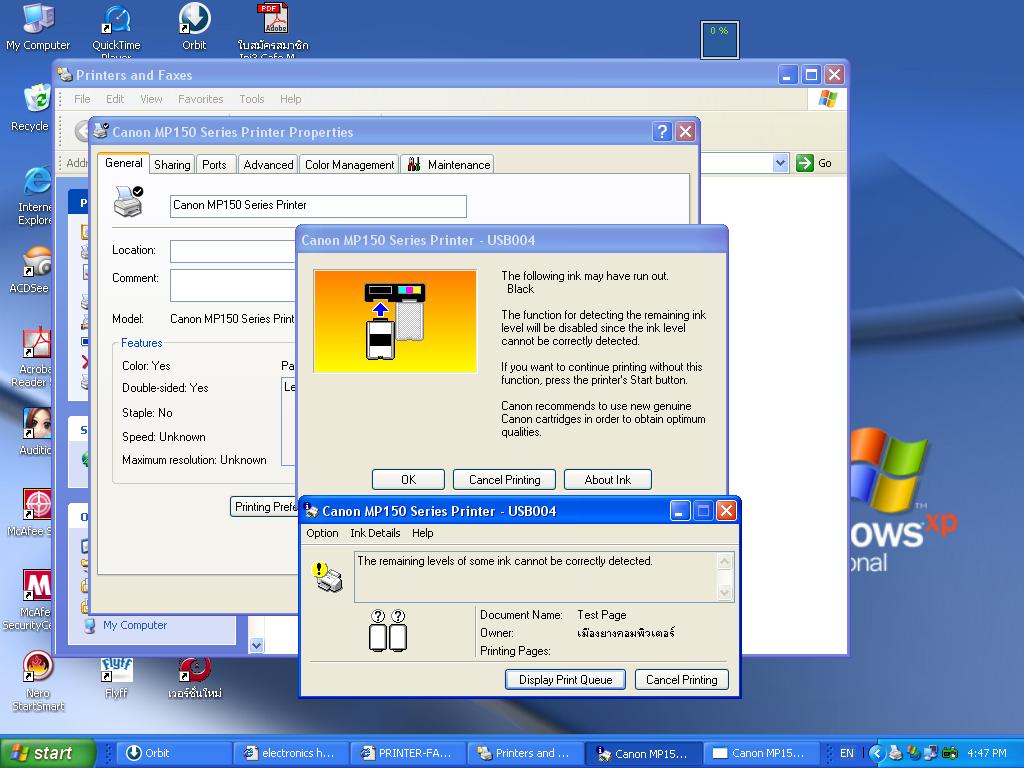Image resolution: width=1024 pixels, height=768 pixels.
Task: Click the green Go arrow icon
Action: (805, 163)
